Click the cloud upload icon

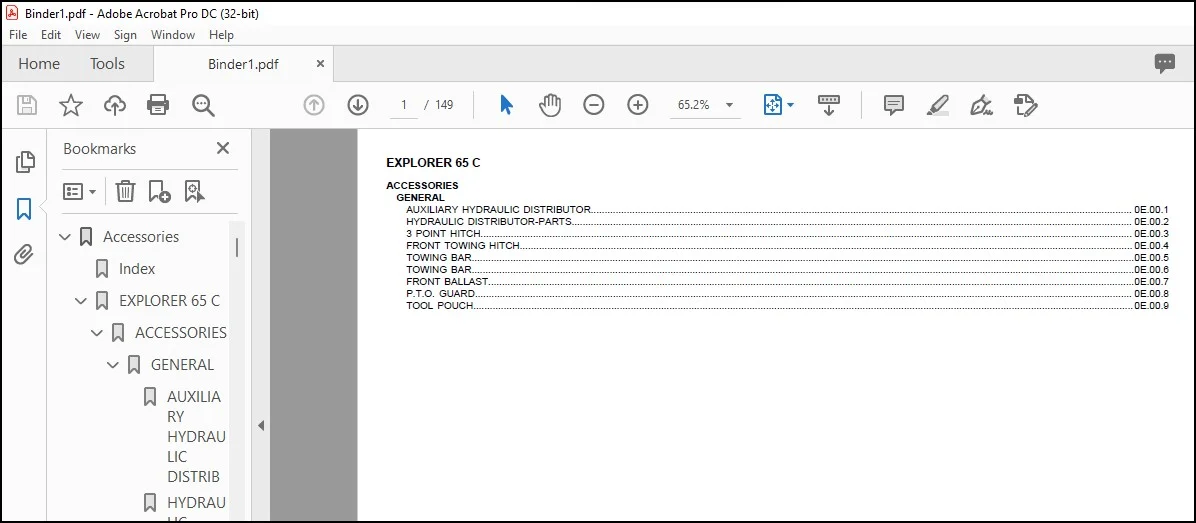(x=114, y=105)
